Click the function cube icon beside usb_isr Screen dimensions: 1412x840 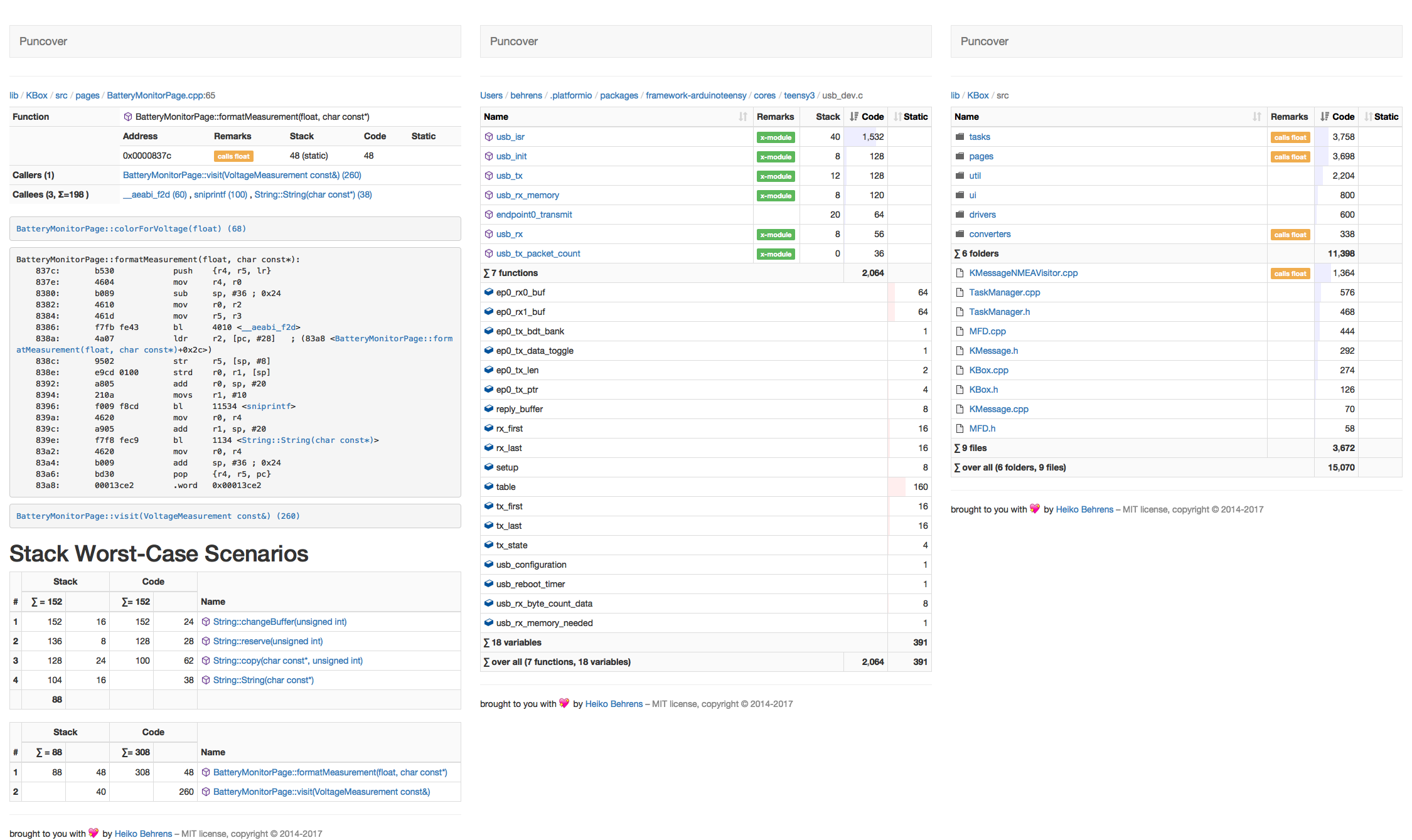click(x=488, y=137)
